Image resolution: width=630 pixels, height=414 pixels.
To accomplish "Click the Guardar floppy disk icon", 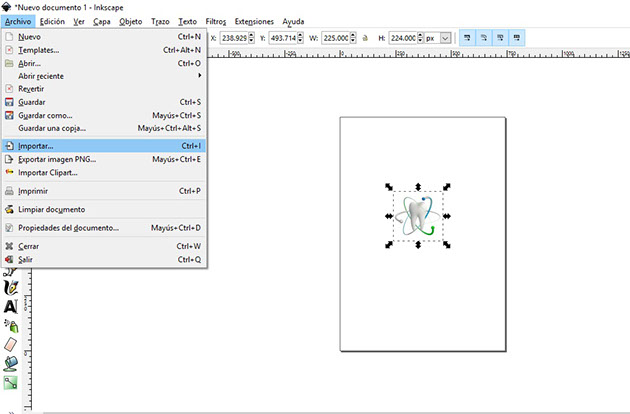I will pos(9,102).
